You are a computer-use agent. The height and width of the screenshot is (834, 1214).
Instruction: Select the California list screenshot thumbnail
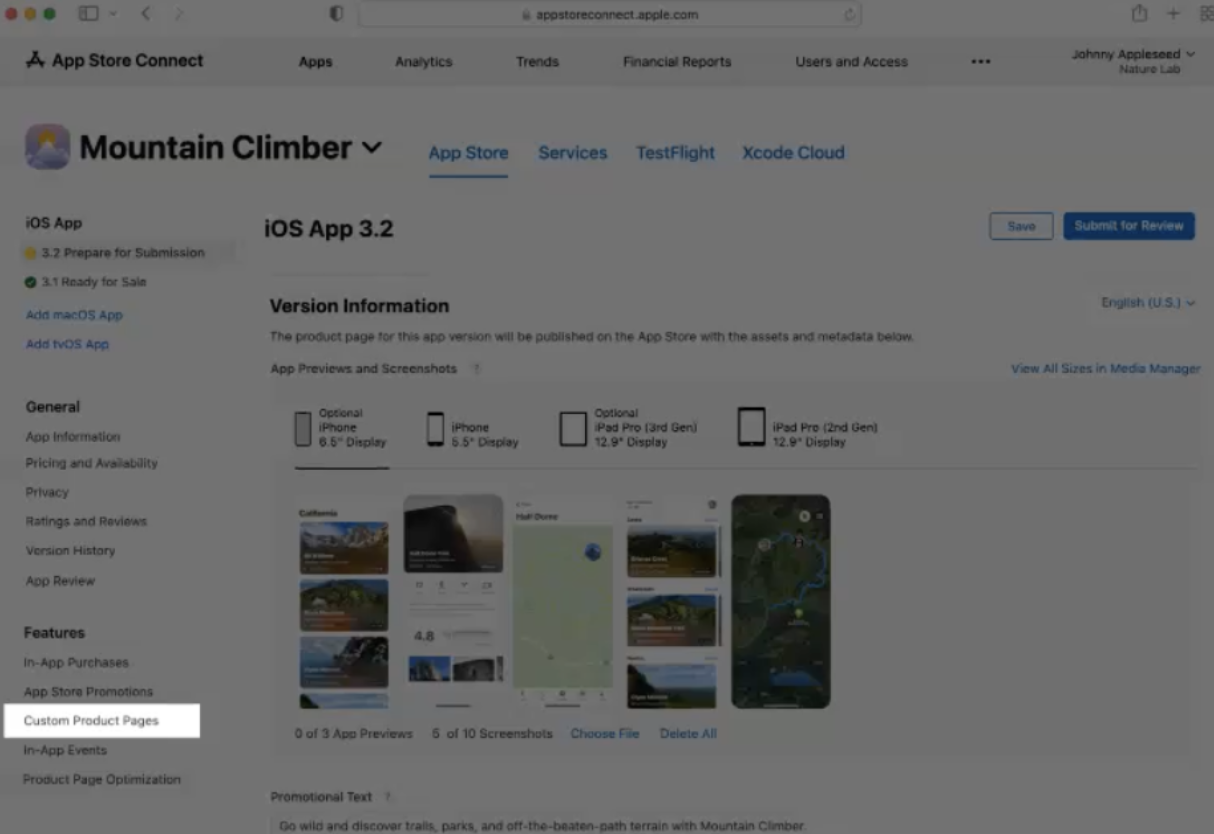point(343,601)
